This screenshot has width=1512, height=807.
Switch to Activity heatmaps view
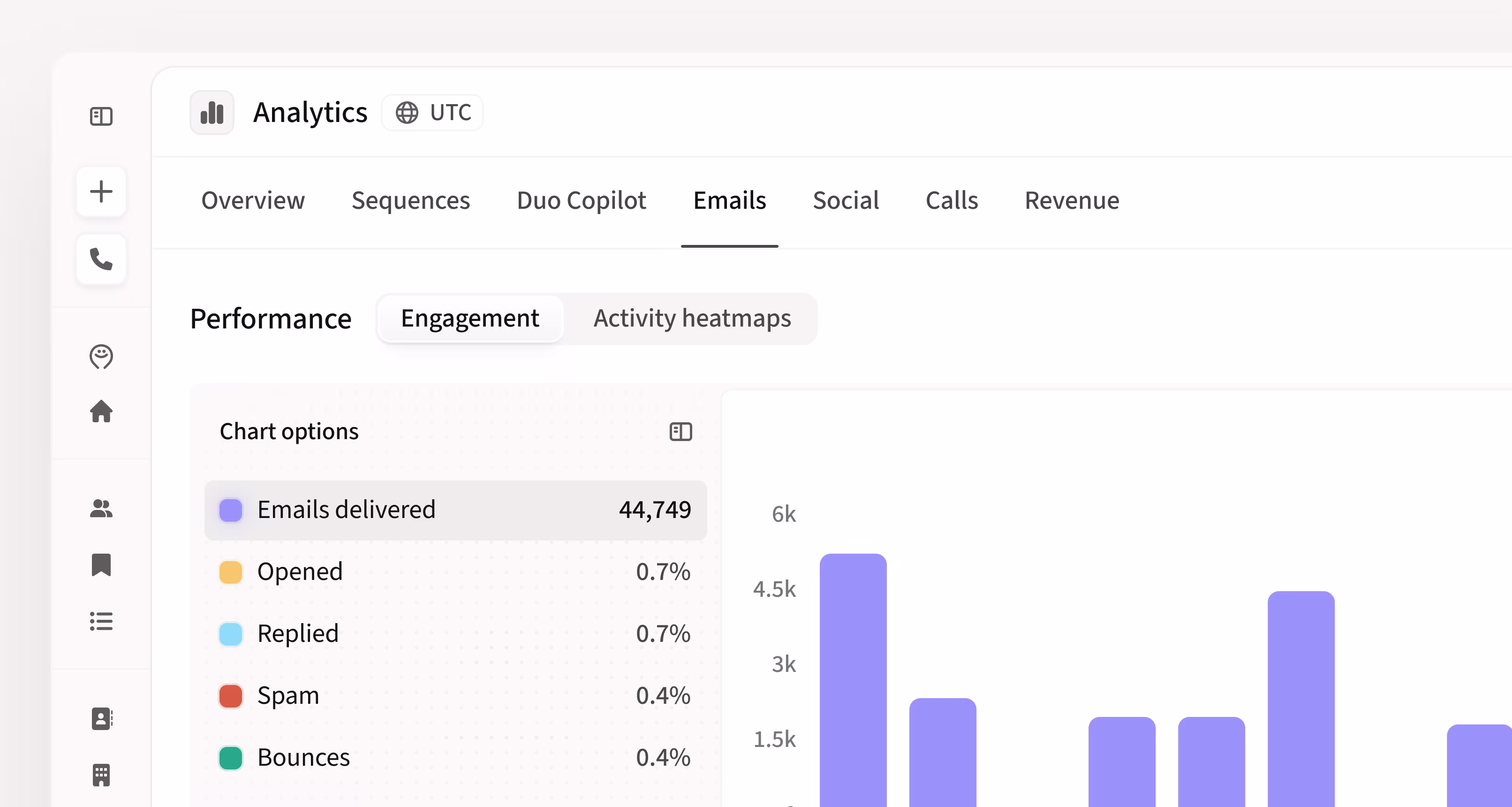[692, 318]
